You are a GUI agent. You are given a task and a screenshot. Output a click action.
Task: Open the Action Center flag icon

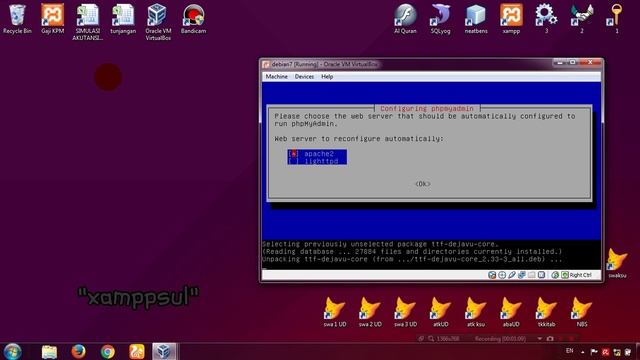pos(594,352)
